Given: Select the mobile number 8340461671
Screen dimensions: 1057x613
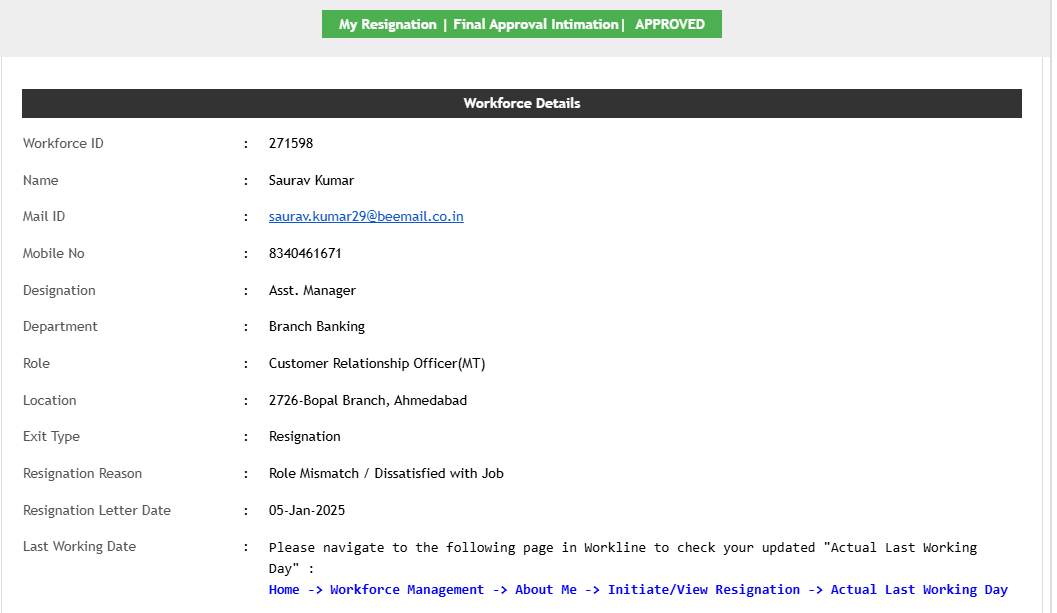Looking at the screenshot, I should click(x=305, y=254).
